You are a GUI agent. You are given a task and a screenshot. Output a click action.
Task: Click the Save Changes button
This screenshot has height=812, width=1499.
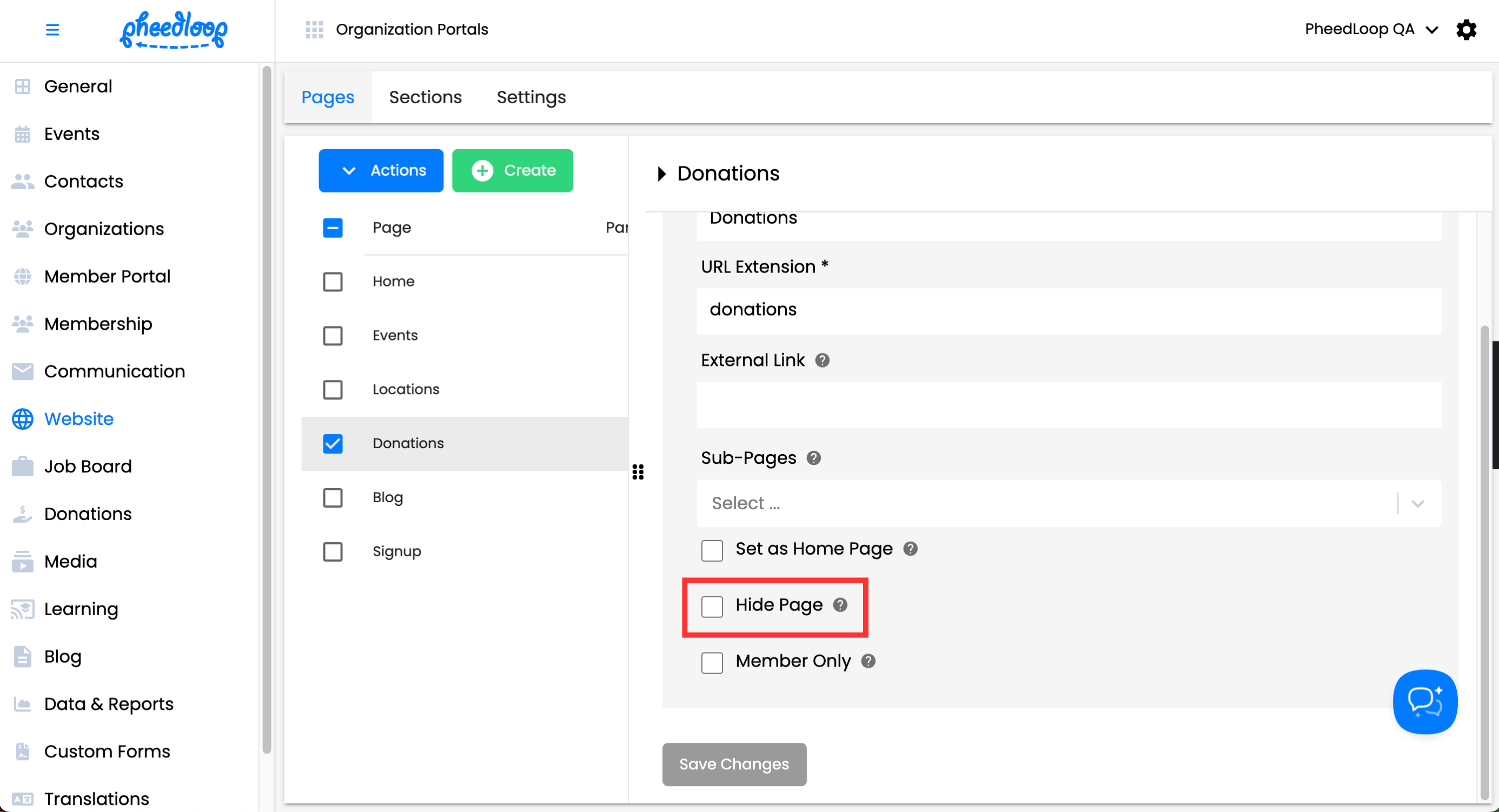pos(734,764)
